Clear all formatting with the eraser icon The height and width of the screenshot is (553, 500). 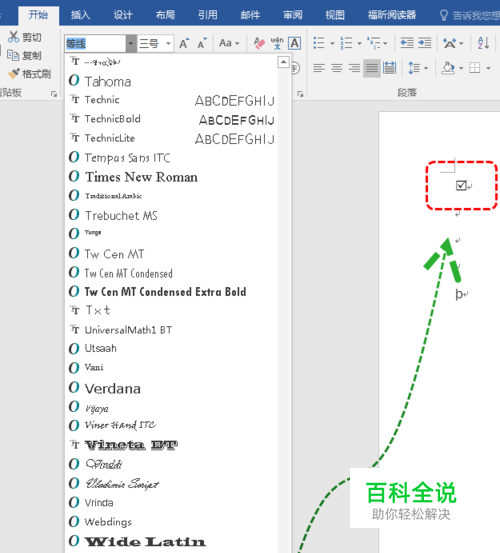(x=260, y=43)
